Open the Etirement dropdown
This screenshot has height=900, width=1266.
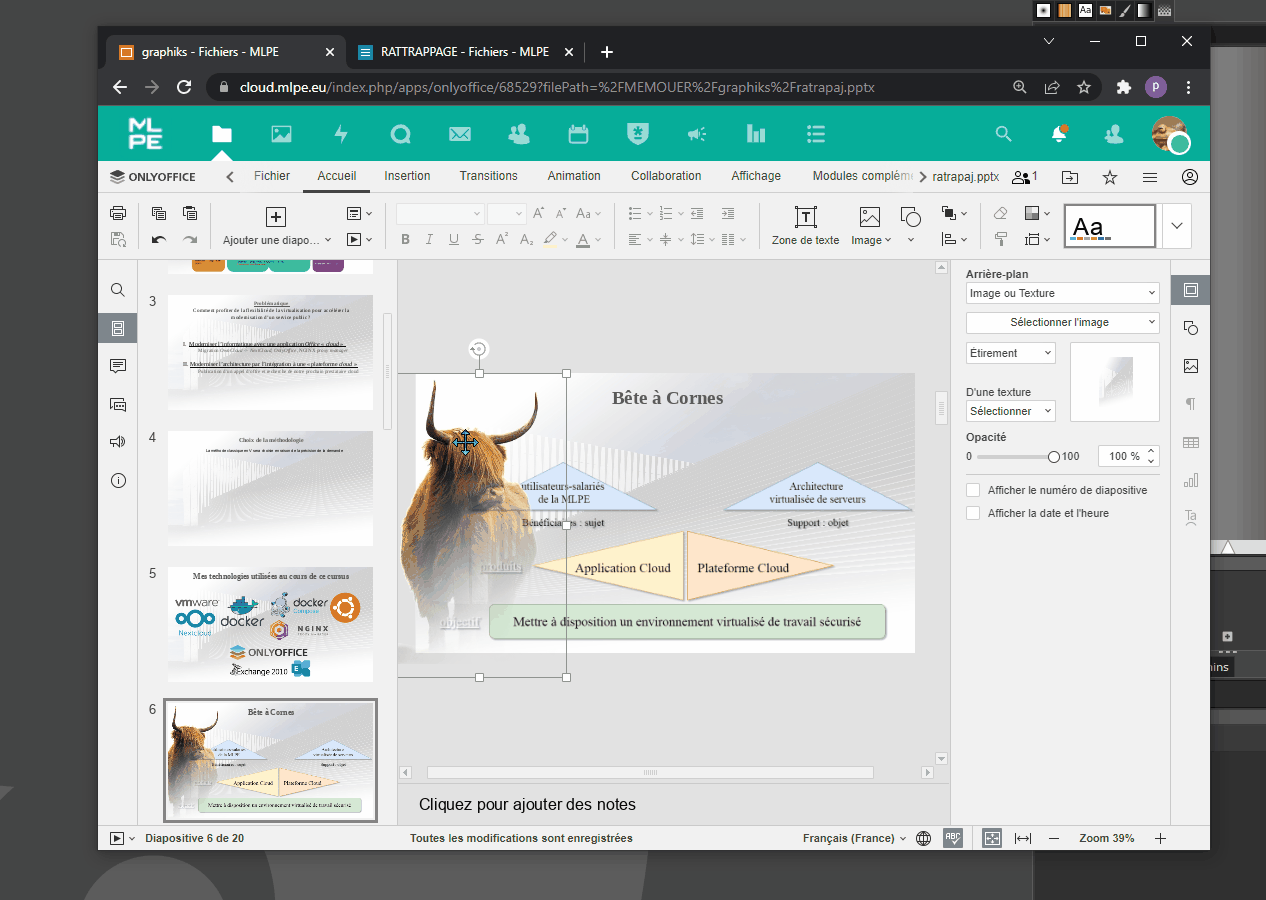[x=1011, y=353]
